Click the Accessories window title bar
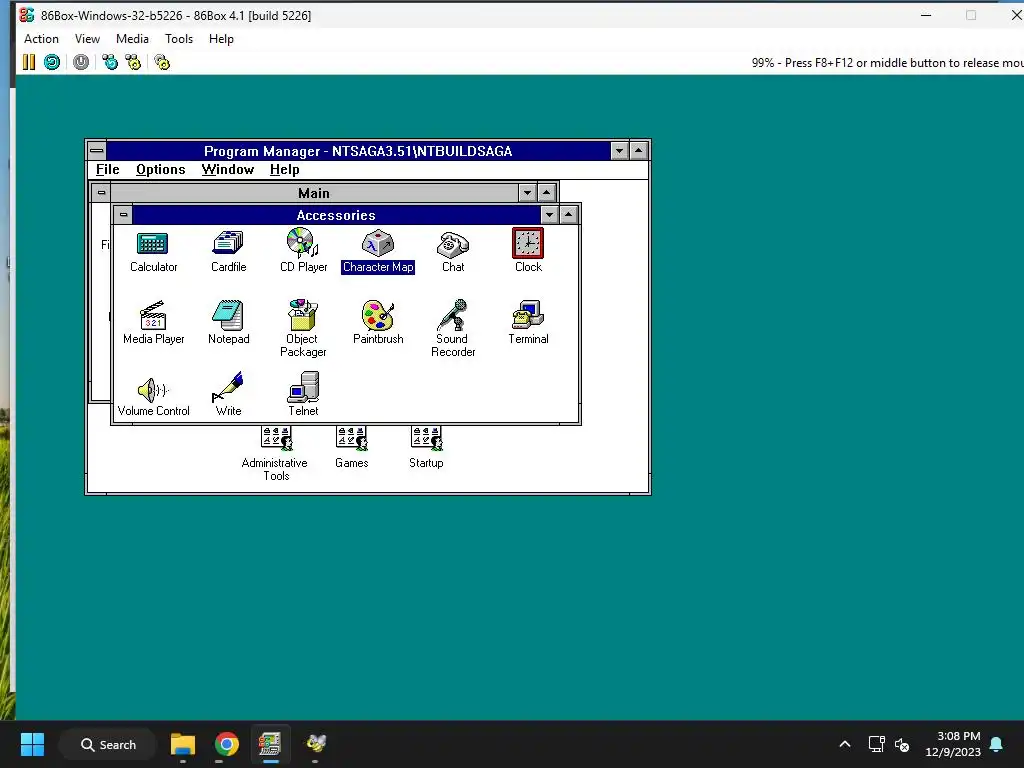Viewport: 1024px width, 768px height. (336, 215)
